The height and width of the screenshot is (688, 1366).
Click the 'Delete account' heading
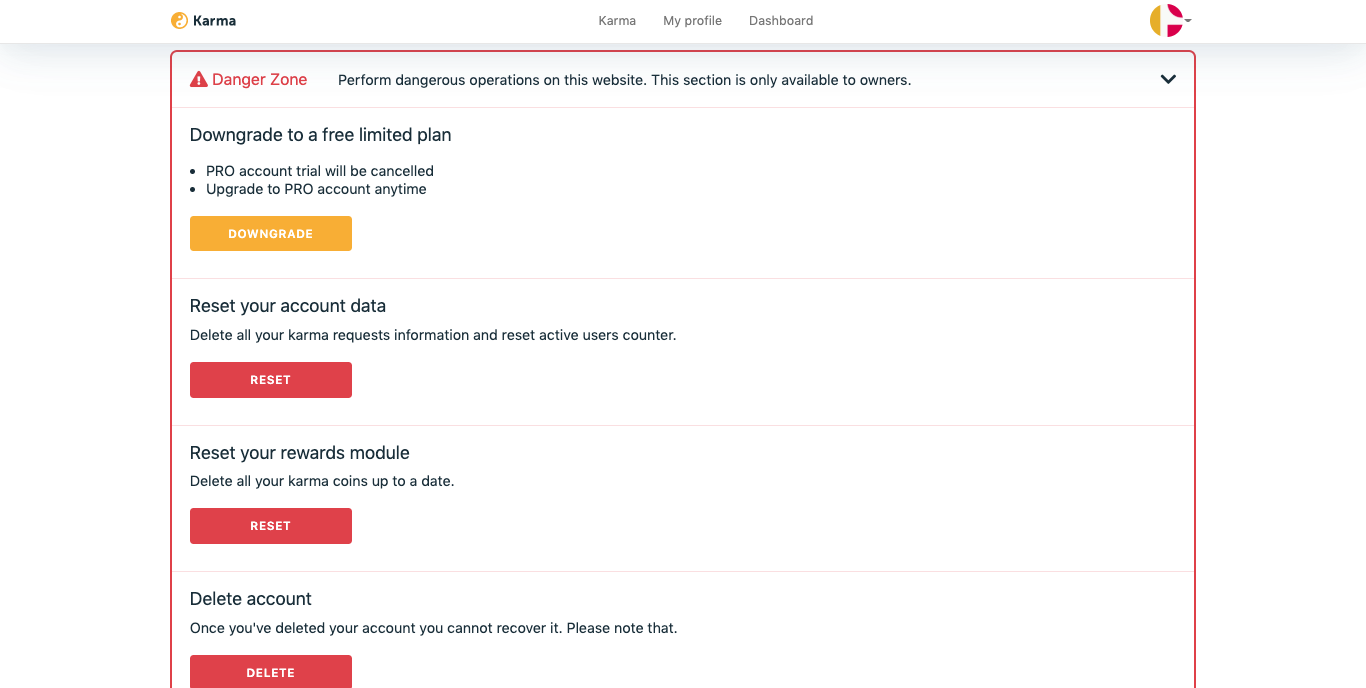tap(251, 599)
